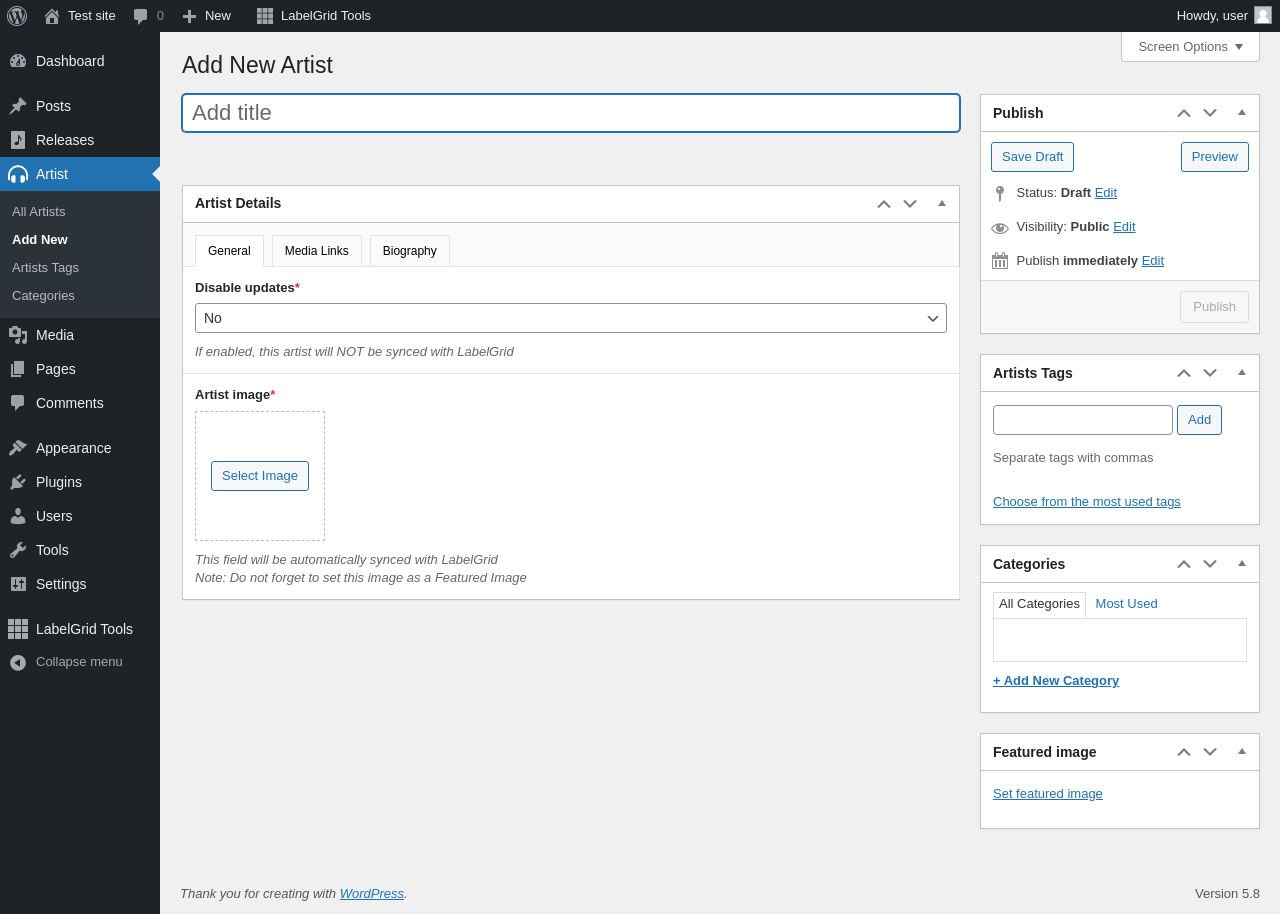
Task: Click the Collapse menu arrow icon
Action: click(18, 662)
